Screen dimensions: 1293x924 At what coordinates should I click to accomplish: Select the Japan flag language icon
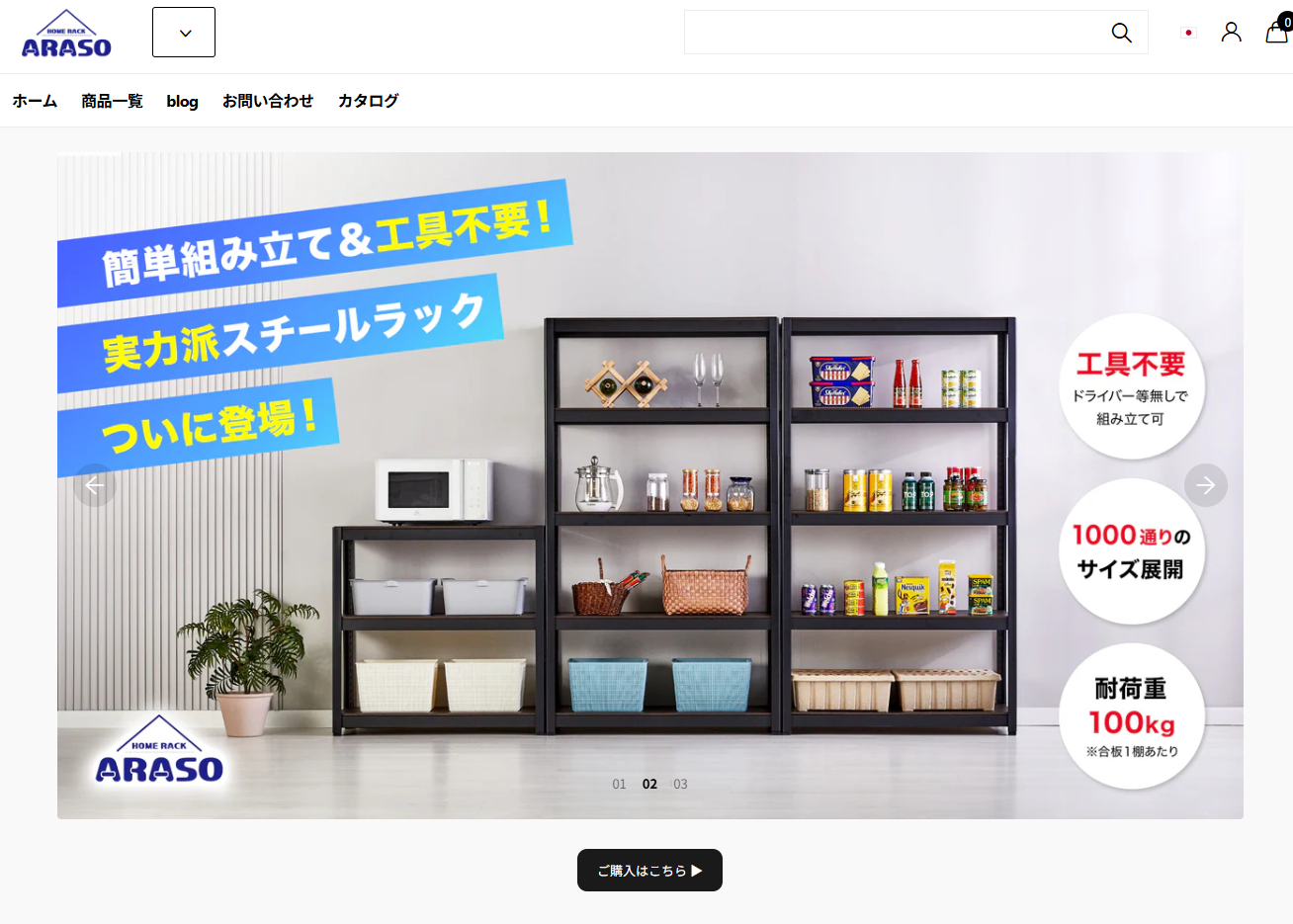click(1188, 33)
